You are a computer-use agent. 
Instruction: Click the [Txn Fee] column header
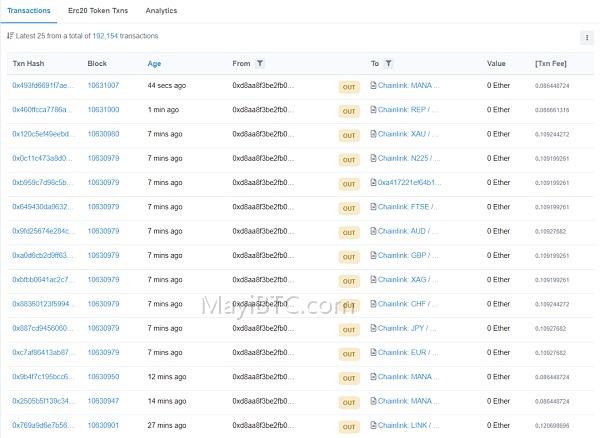point(551,64)
